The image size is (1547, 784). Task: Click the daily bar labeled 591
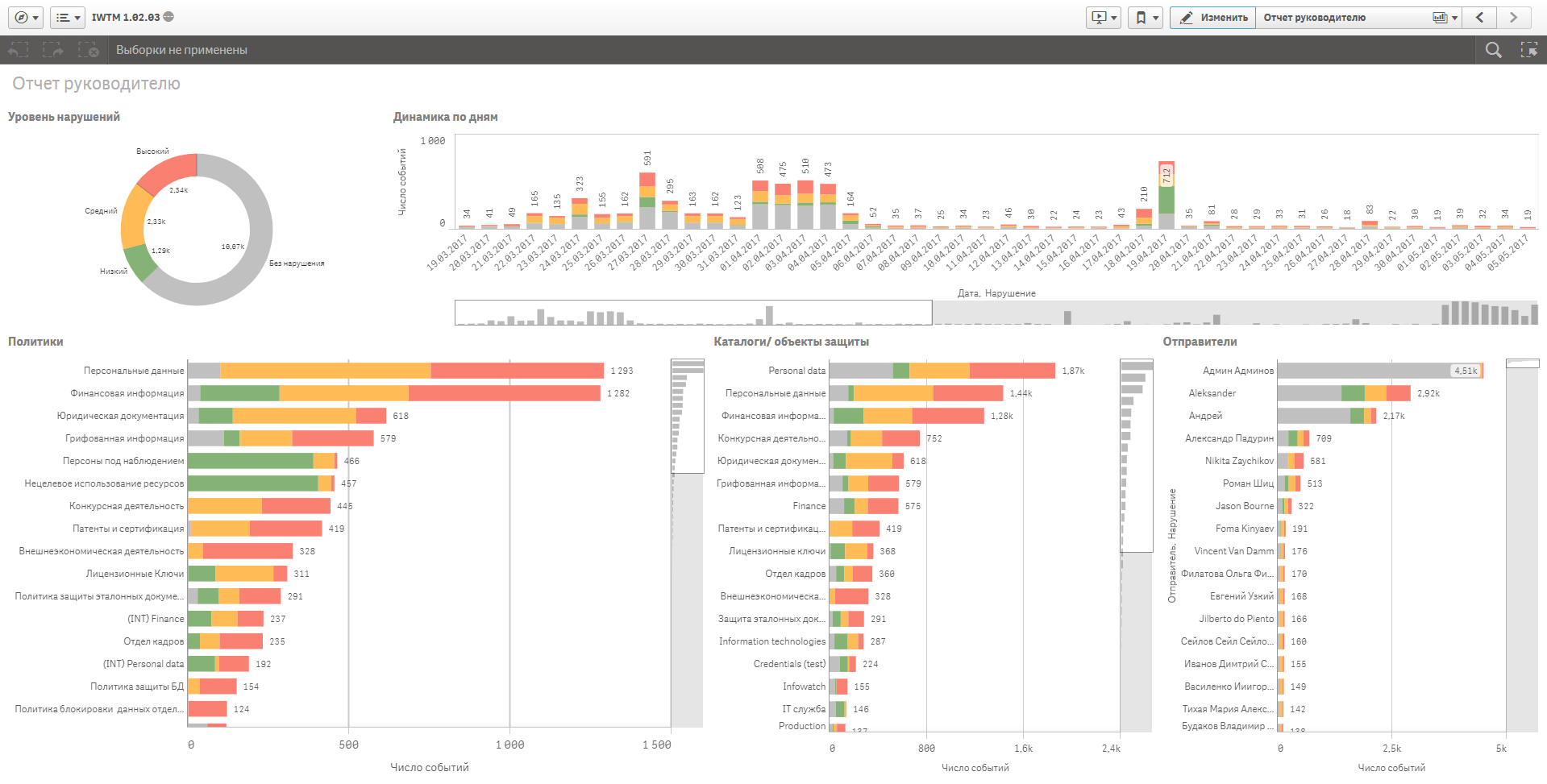click(647, 201)
